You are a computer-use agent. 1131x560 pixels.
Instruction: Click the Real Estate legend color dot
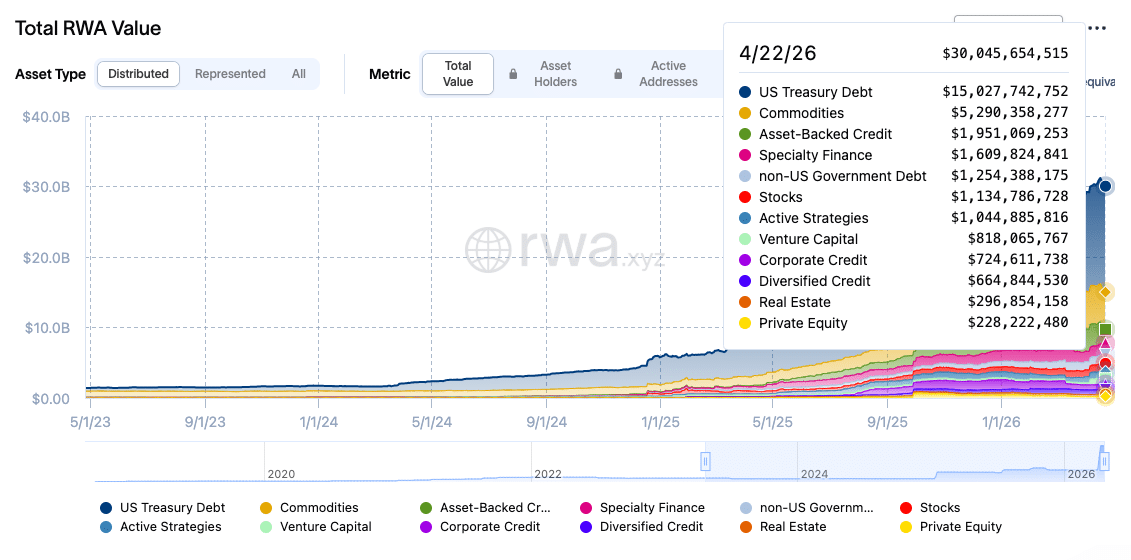click(746, 527)
